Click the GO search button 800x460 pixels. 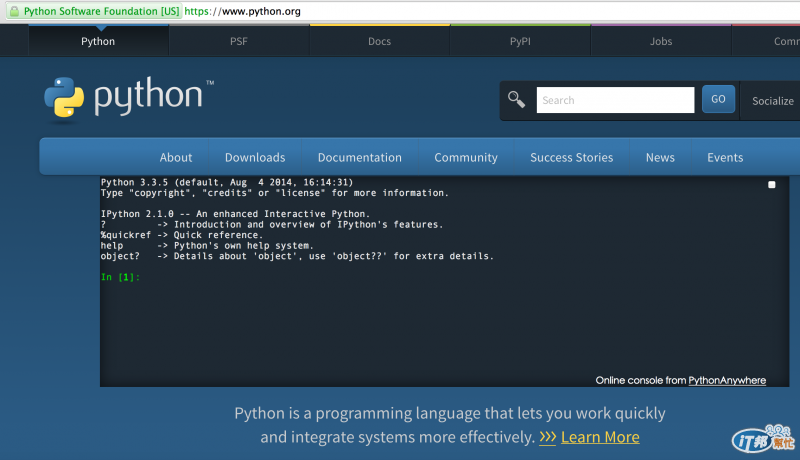[718, 99]
